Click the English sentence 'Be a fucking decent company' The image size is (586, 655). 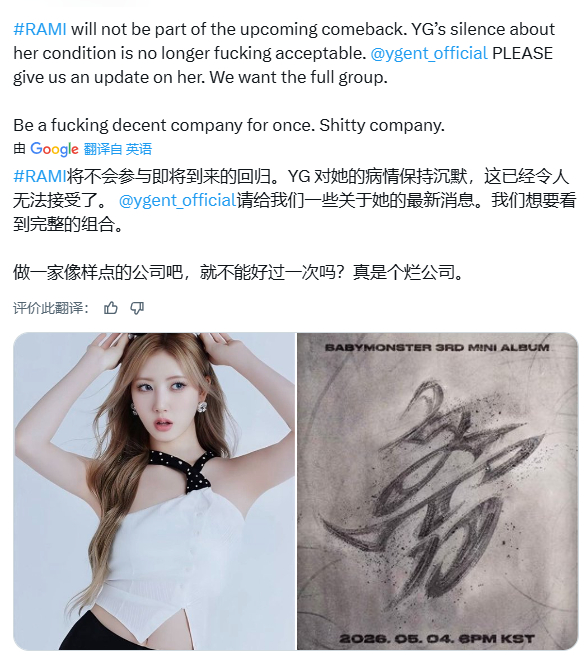pos(163,125)
